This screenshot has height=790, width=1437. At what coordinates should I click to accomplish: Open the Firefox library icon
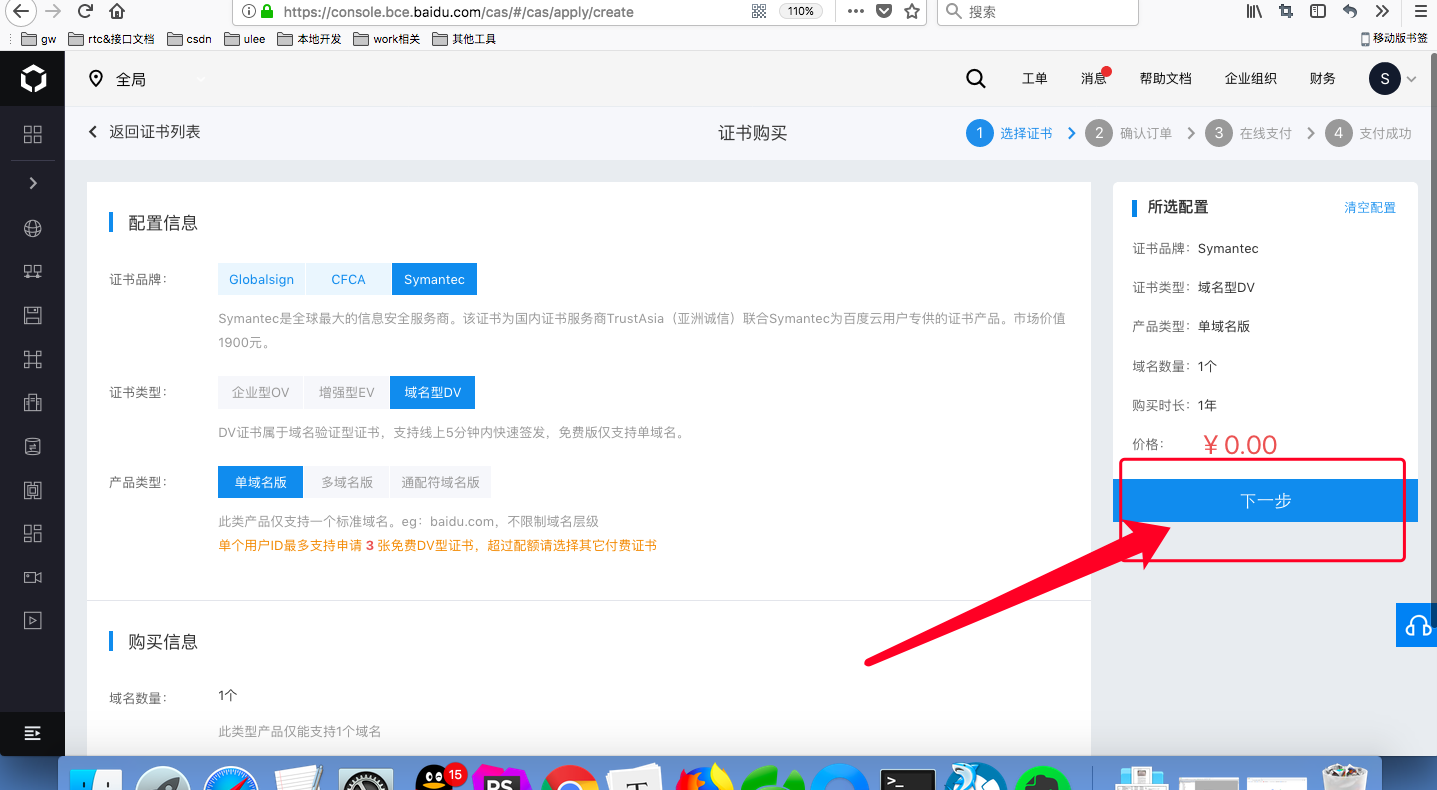(x=1254, y=12)
